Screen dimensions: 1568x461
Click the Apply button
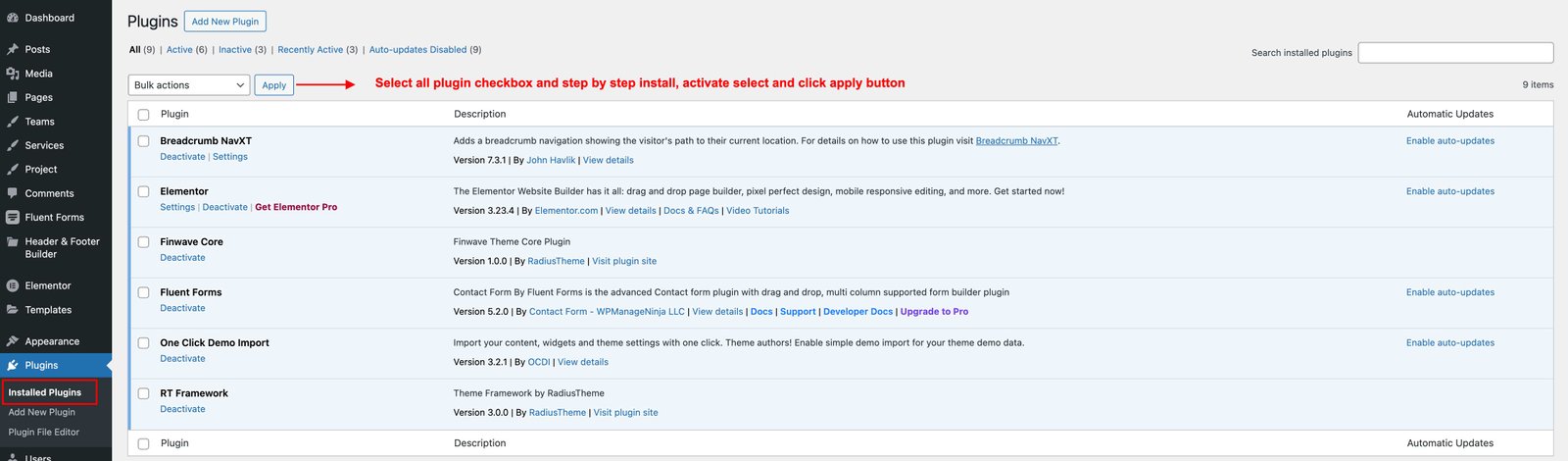274,85
